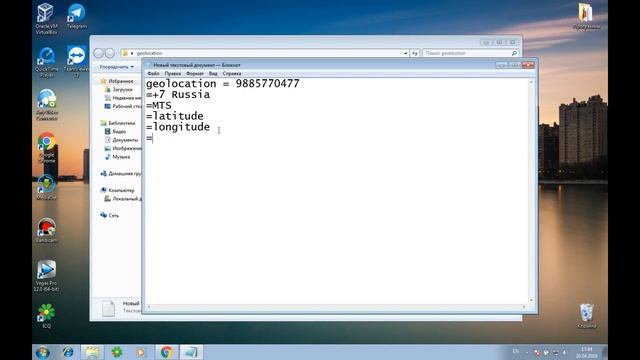The height and width of the screenshot is (360, 640).
Task: Open the Файл menu in Notepad
Action: tap(153, 73)
